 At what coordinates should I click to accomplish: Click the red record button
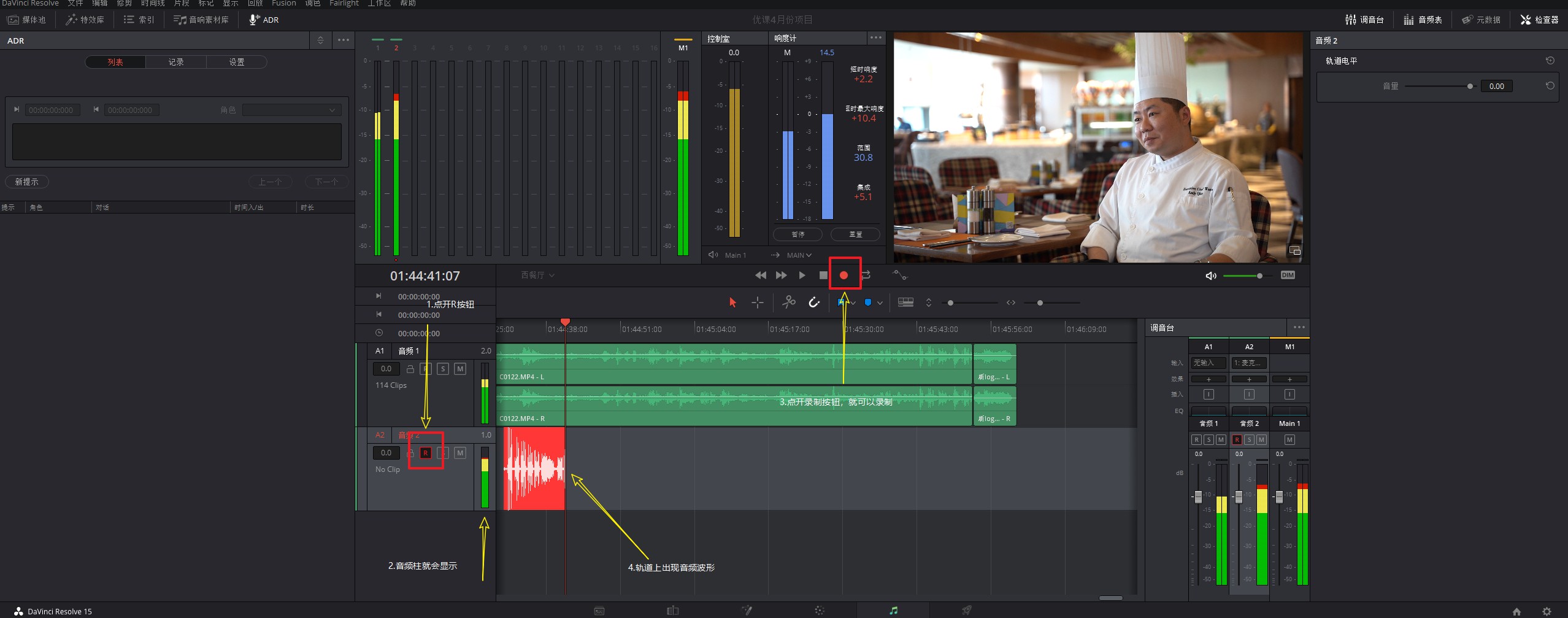pyautogui.click(x=844, y=276)
